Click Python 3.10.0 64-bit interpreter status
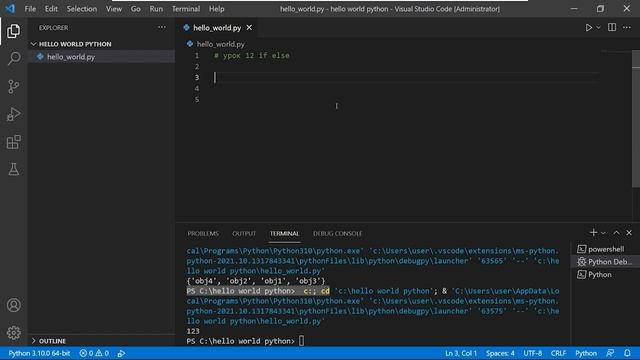Screen dimensions: 640x360 (39, 353)
